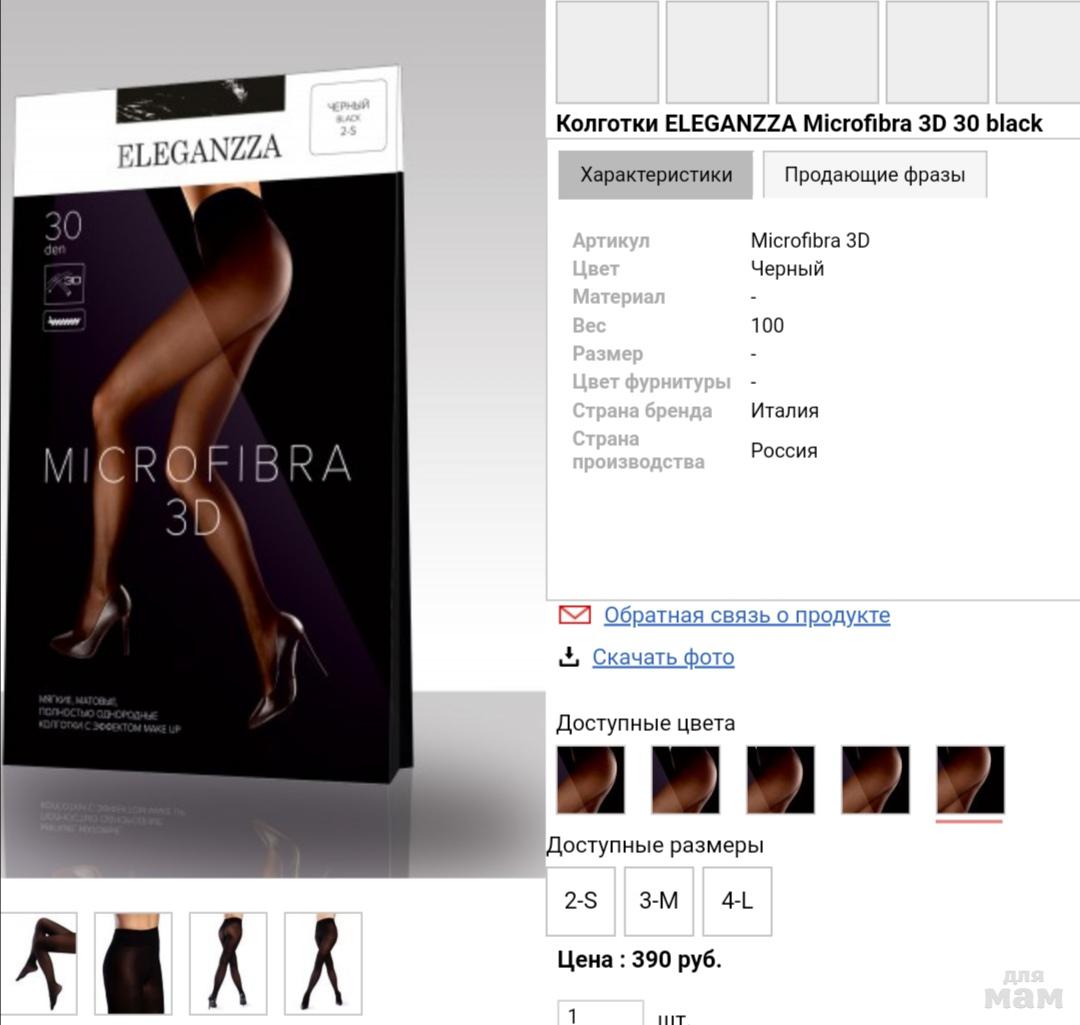
Task: View first thumbnail of crossed legs
Action: [40, 963]
